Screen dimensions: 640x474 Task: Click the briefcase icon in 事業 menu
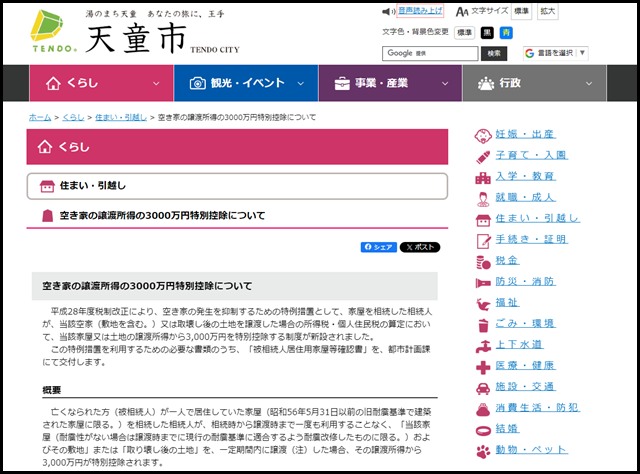coord(342,83)
